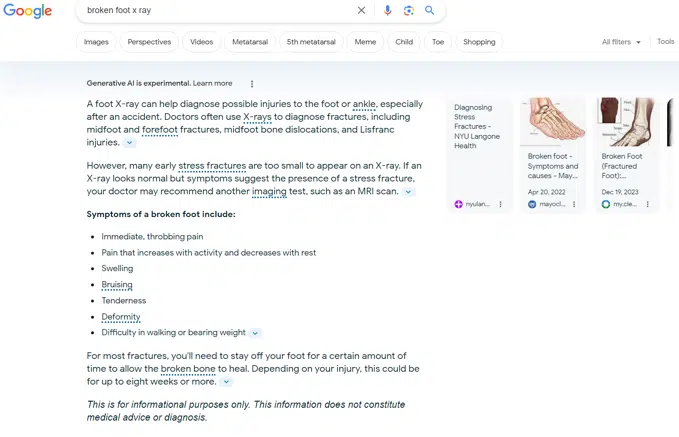Click the underlined 'stress fractures' term
Viewport: 679px width, 437px height.
(x=212, y=166)
